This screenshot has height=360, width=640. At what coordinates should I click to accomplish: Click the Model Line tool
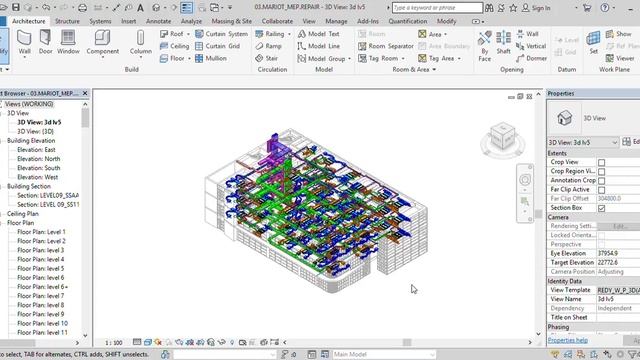click(x=318, y=46)
